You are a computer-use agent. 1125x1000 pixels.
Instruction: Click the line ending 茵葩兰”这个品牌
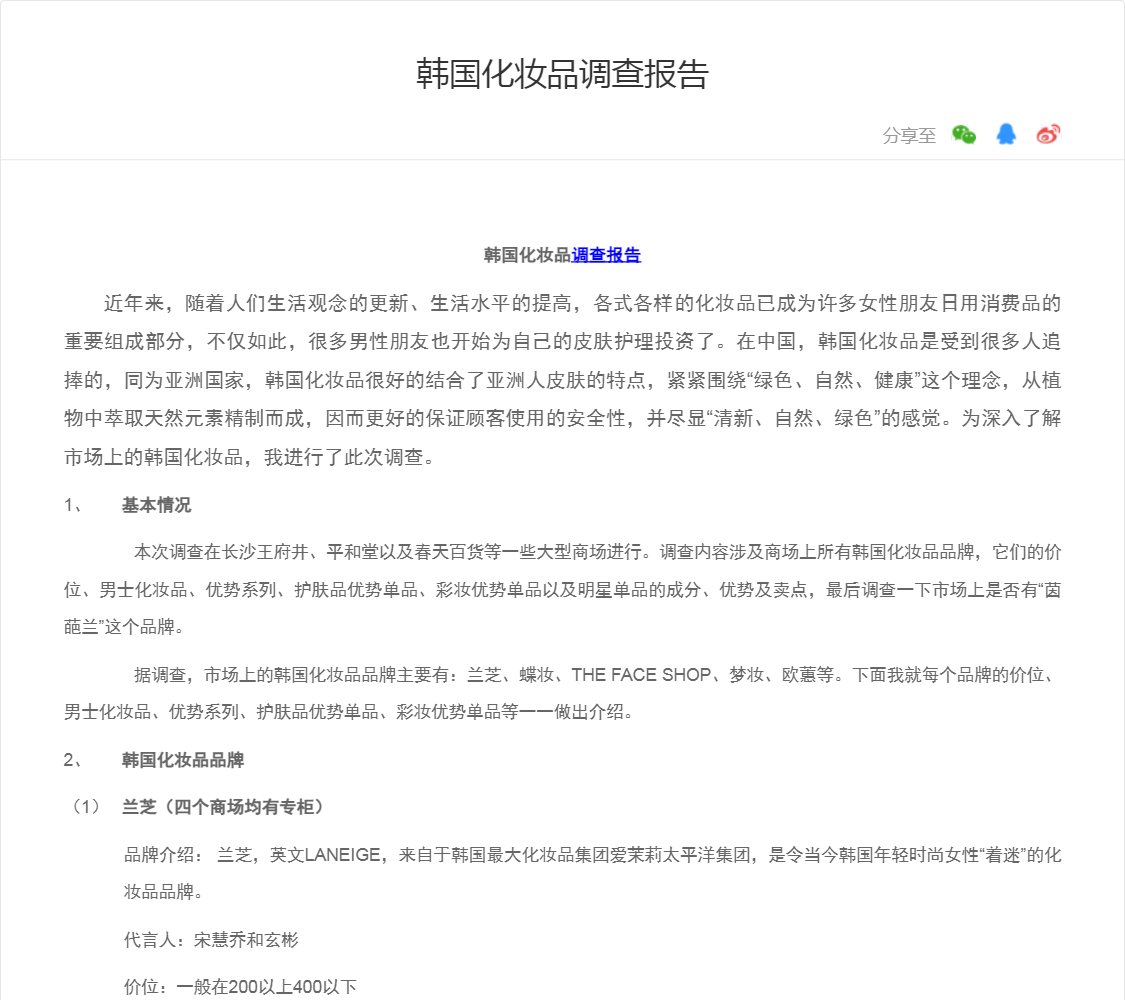point(125,626)
